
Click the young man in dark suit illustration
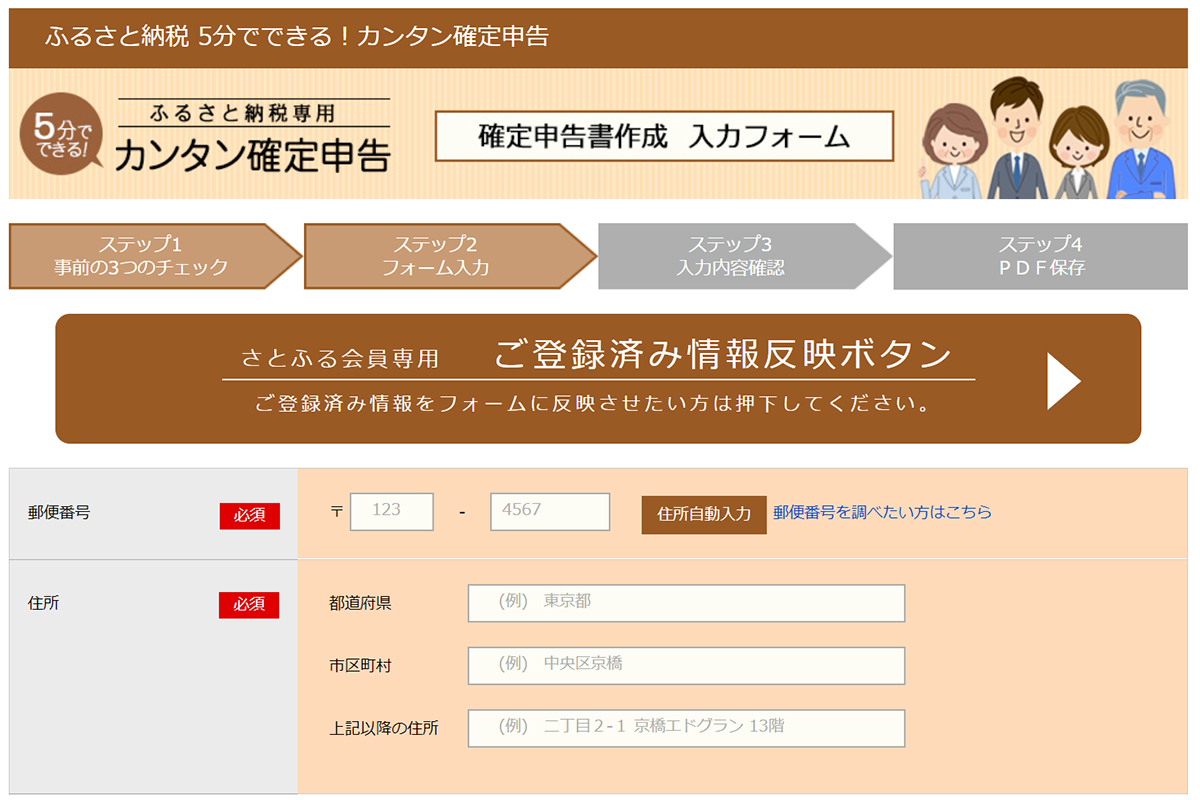click(x=1017, y=140)
